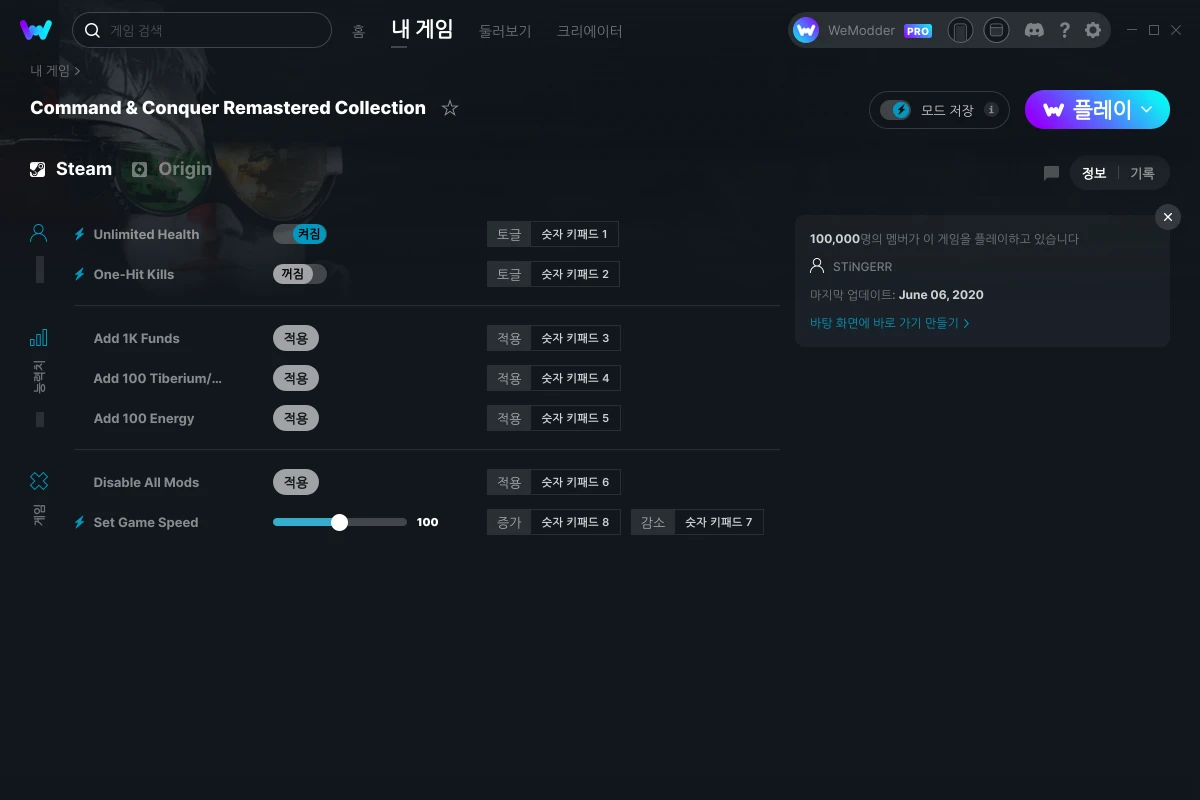Change the 숫자 키패드 8 increase speed hotkey

click(x=576, y=522)
